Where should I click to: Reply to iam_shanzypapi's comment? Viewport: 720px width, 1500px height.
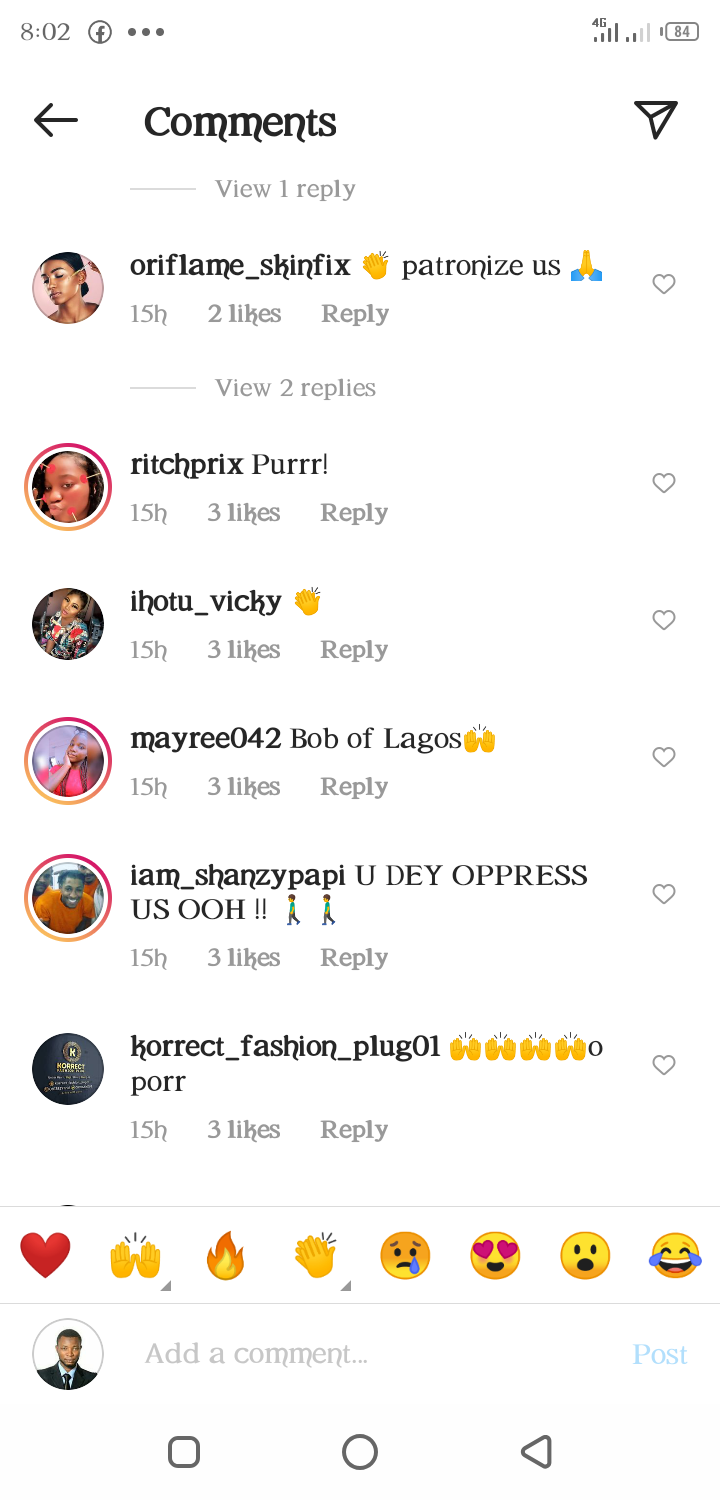point(354,958)
